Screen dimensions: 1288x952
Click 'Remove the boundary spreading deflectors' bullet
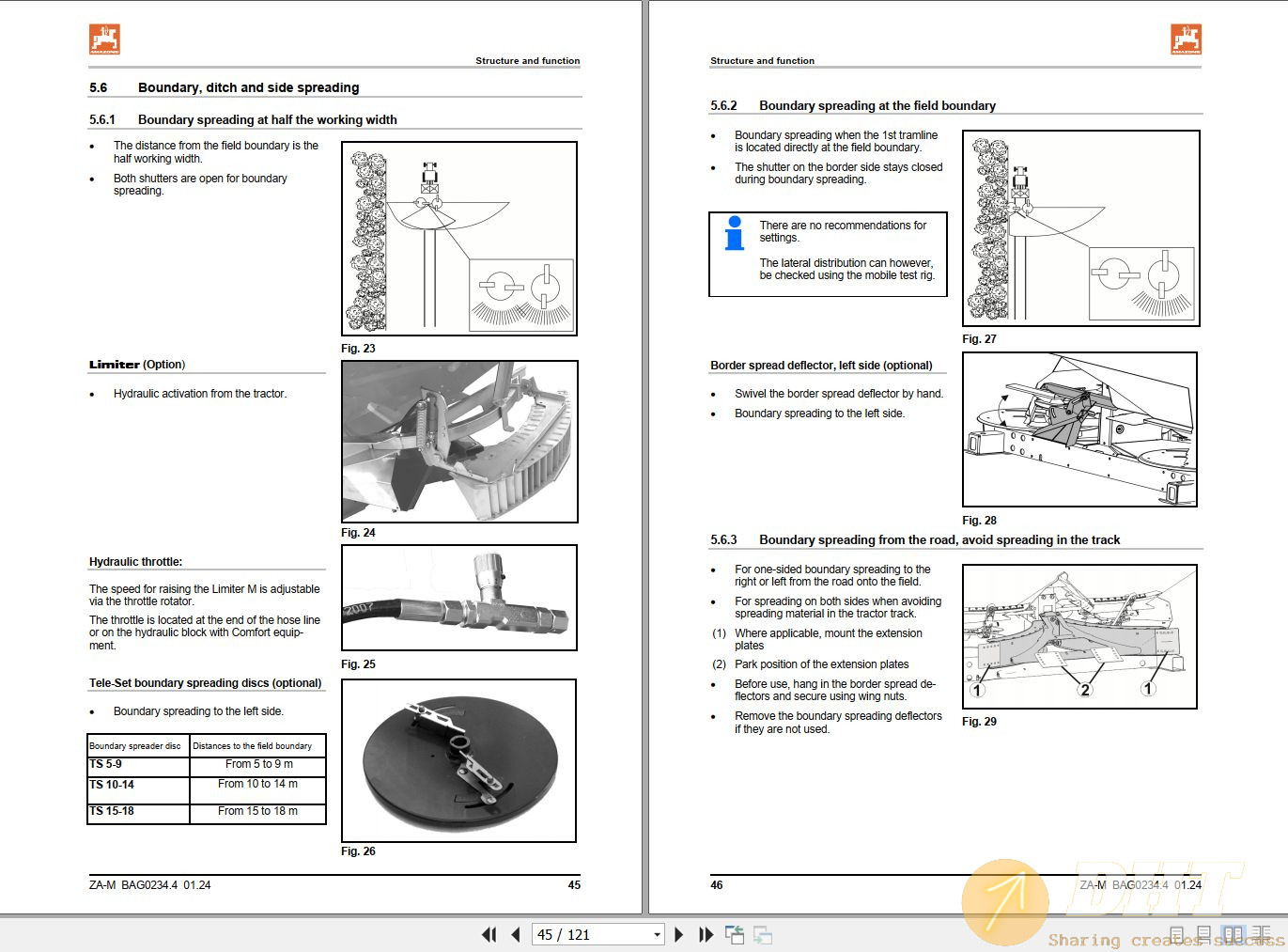838,723
